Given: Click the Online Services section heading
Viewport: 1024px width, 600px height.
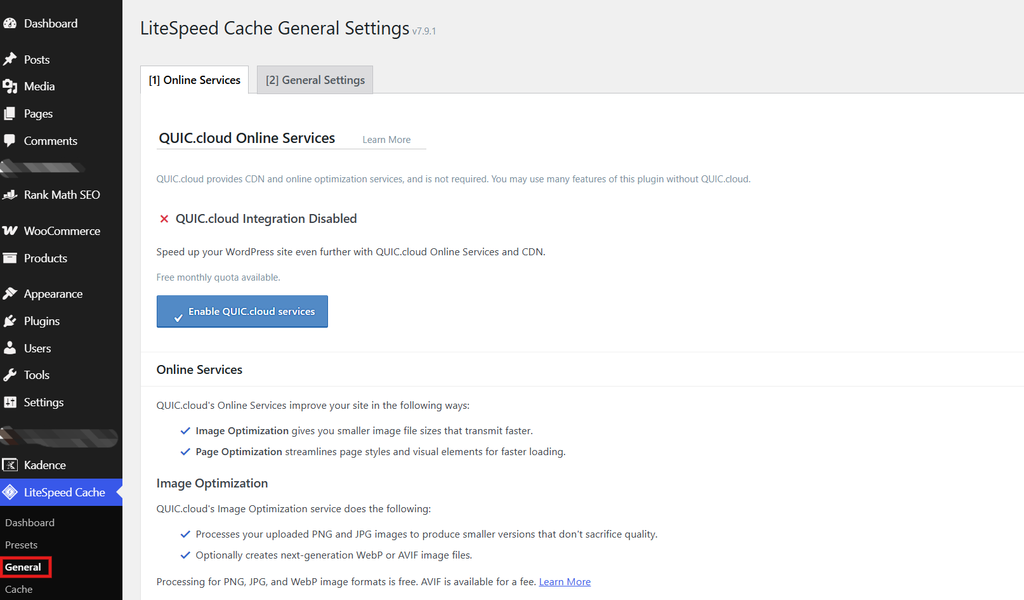Looking at the screenshot, I should [199, 370].
